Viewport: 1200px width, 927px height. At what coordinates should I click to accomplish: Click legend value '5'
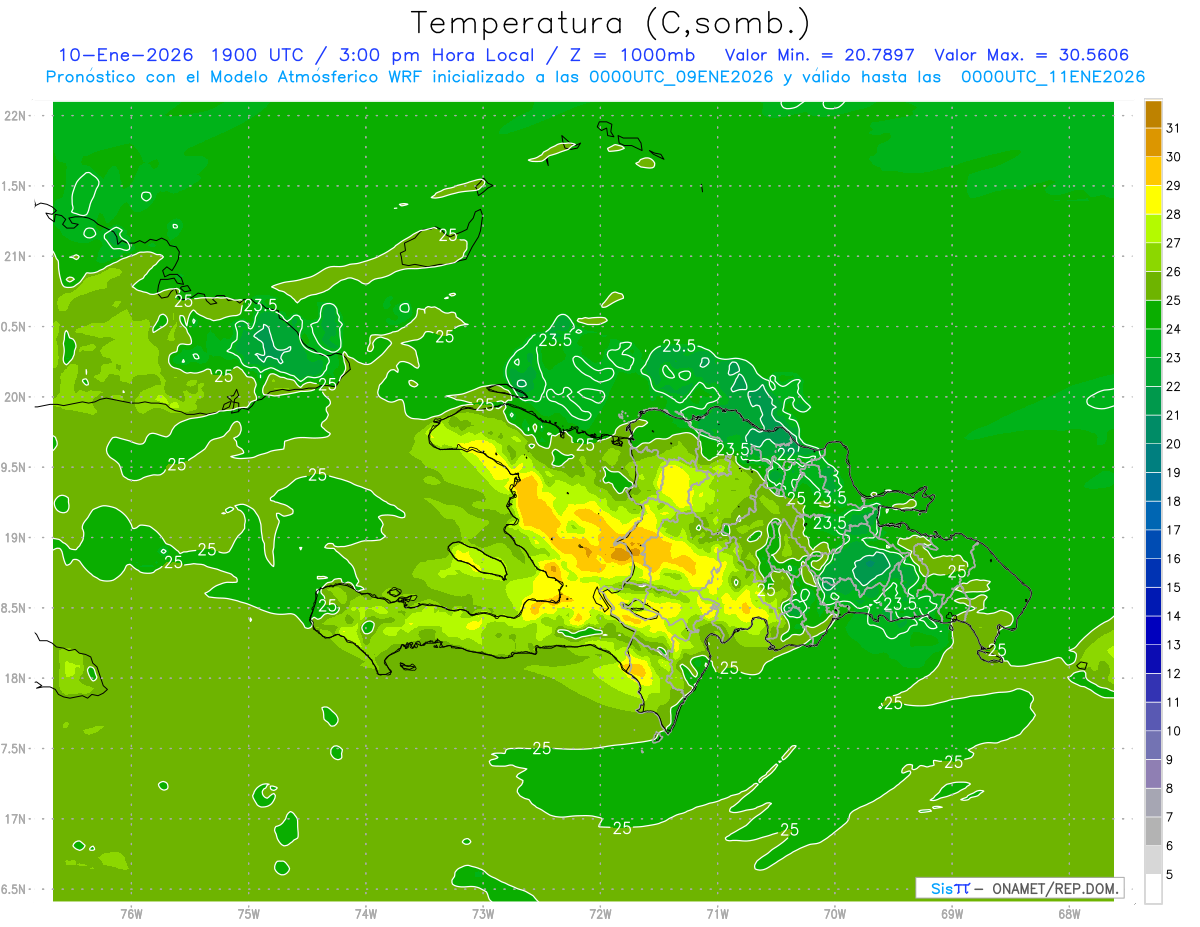coord(1170,875)
